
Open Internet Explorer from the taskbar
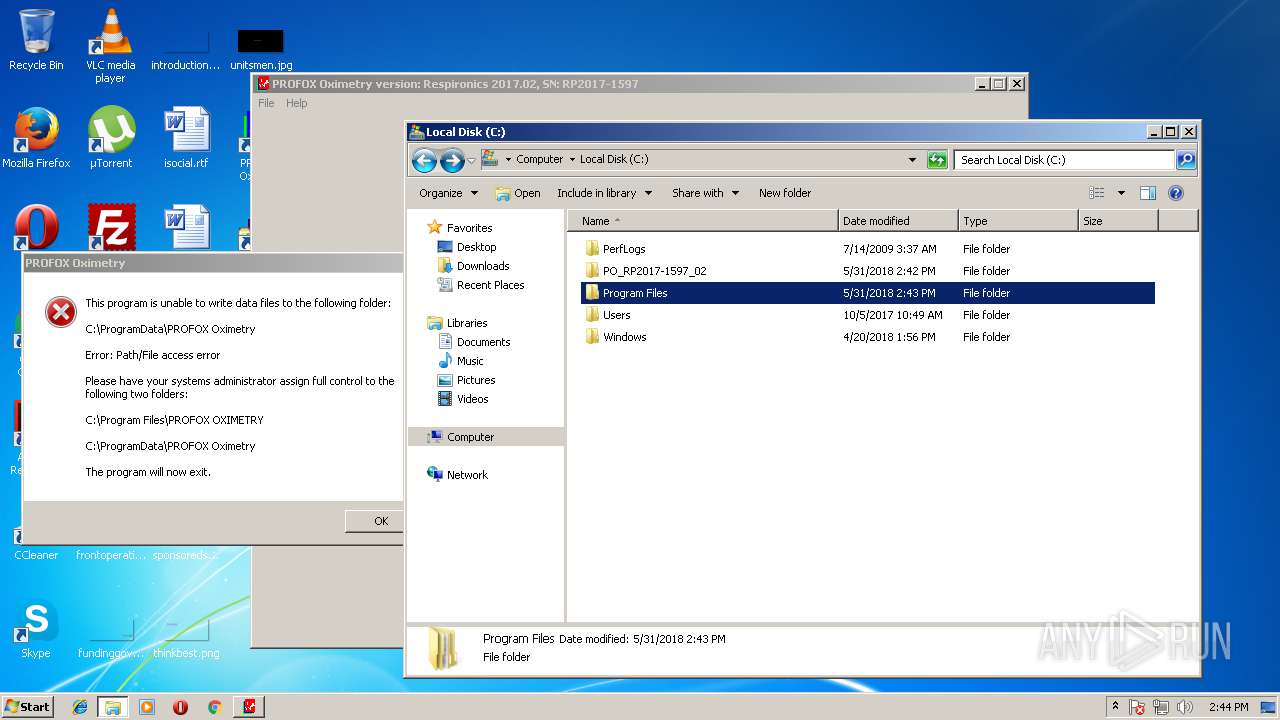click(80, 707)
